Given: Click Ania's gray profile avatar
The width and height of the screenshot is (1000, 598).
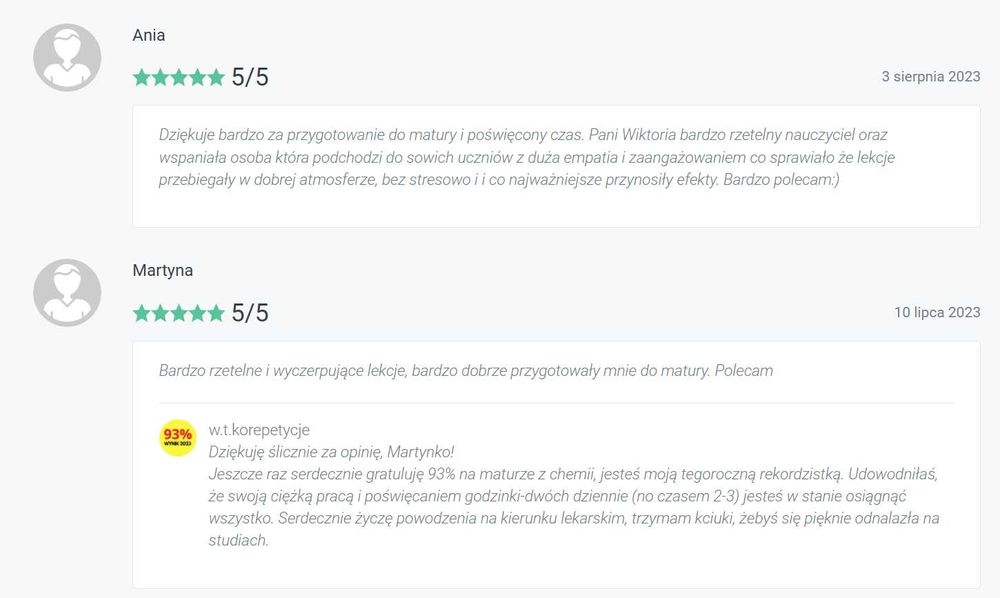Looking at the screenshot, I should coord(67,57).
